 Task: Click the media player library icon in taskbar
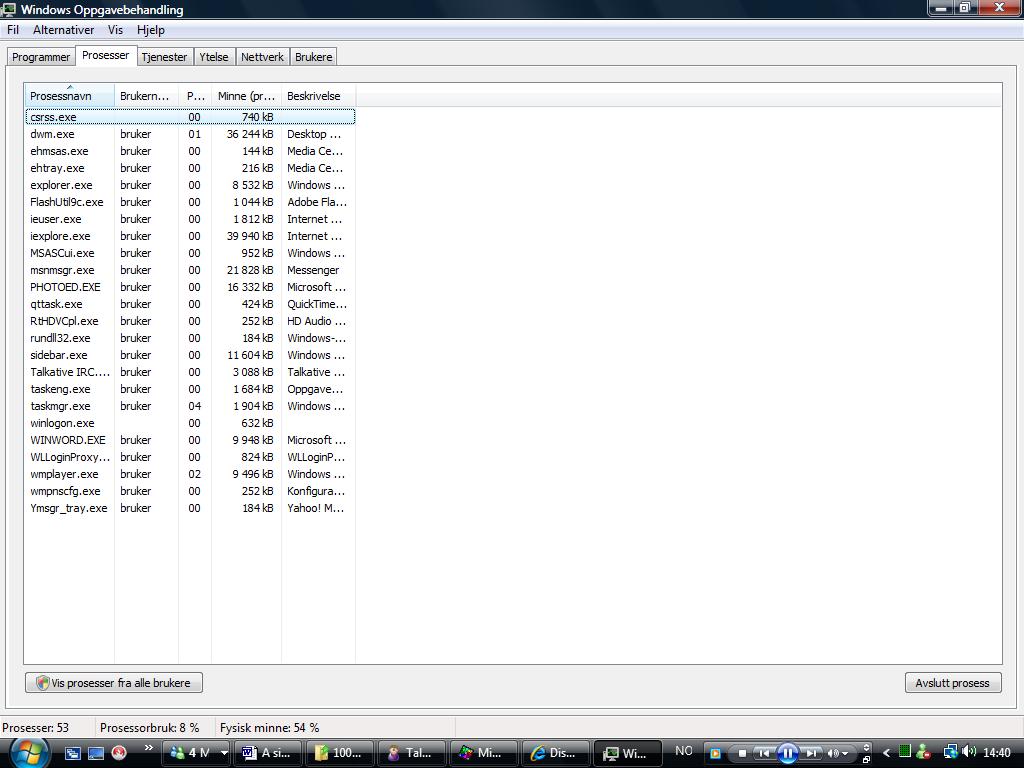click(715, 754)
